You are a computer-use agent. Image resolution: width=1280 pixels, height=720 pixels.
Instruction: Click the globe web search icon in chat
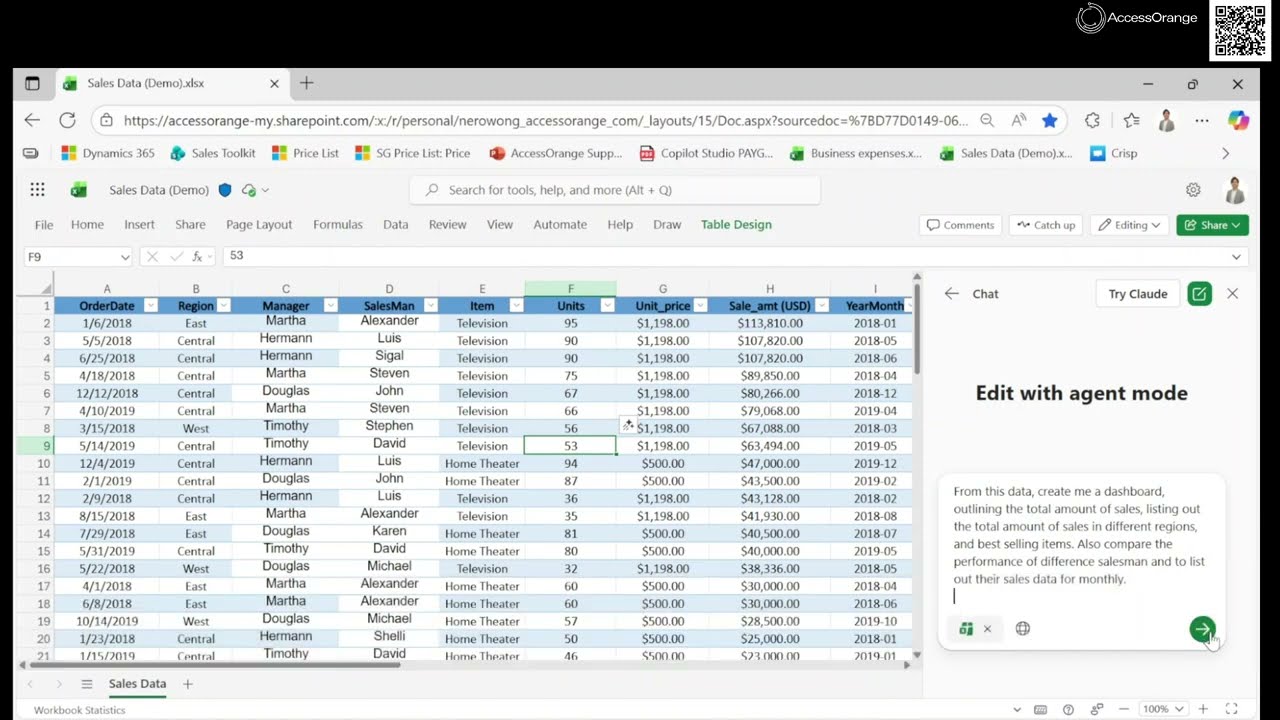tap(1022, 629)
